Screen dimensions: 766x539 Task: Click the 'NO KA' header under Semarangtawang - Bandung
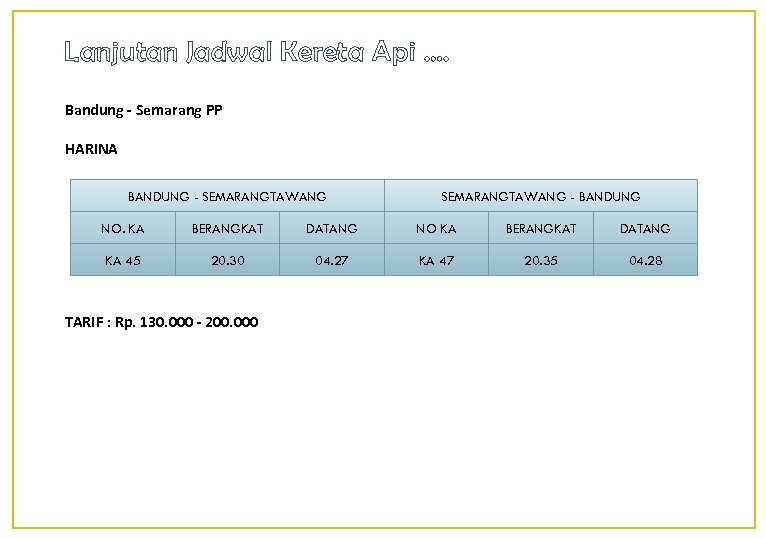[x=436, y=228]
